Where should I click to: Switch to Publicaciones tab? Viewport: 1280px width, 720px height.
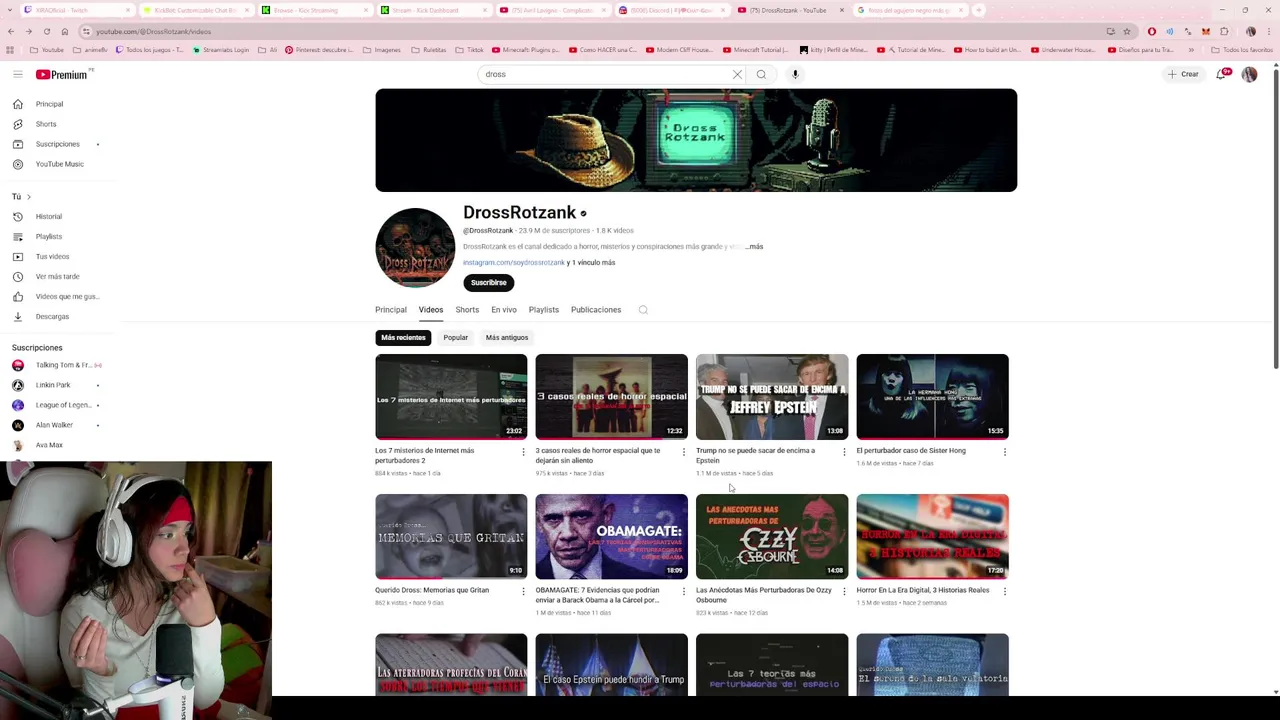click(x=596, y=310)
